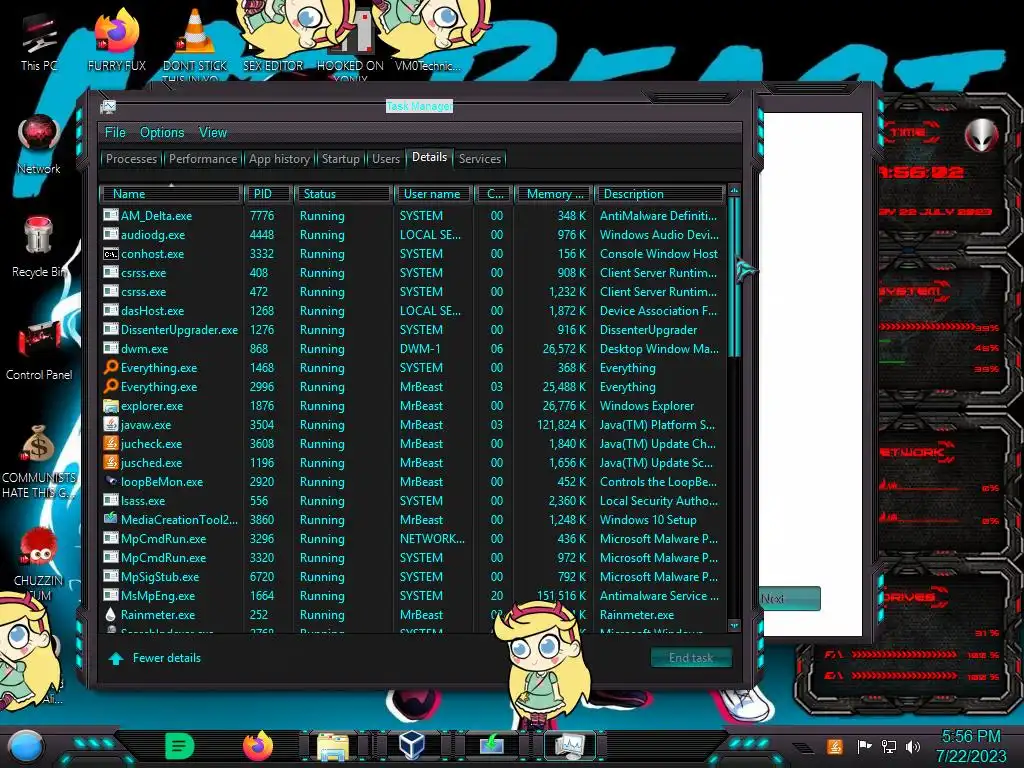Open the Recycle Bin desktop icon
Screen dimensions: 1024x768
tap(39, 247)
